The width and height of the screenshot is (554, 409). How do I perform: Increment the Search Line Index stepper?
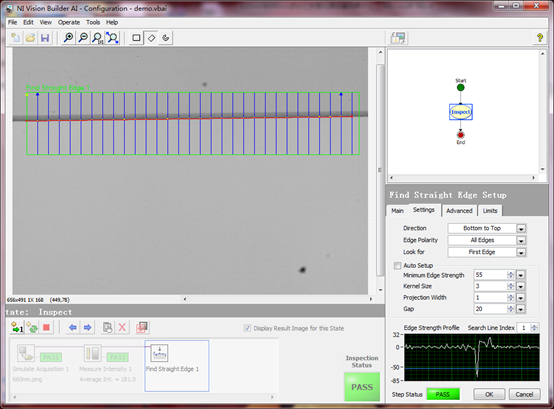pos(534,326)
